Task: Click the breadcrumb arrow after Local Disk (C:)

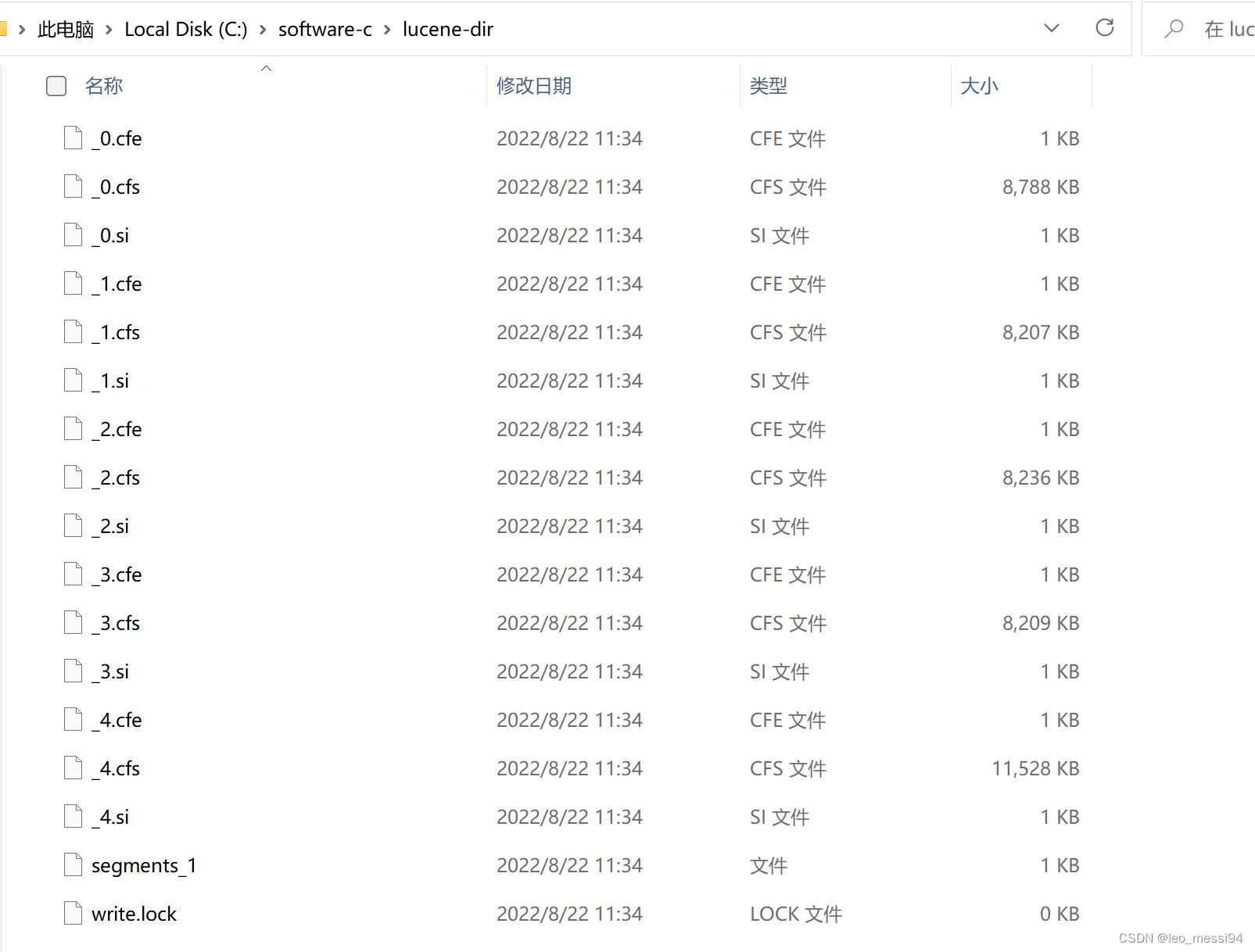Action: [x=263, y=29]
